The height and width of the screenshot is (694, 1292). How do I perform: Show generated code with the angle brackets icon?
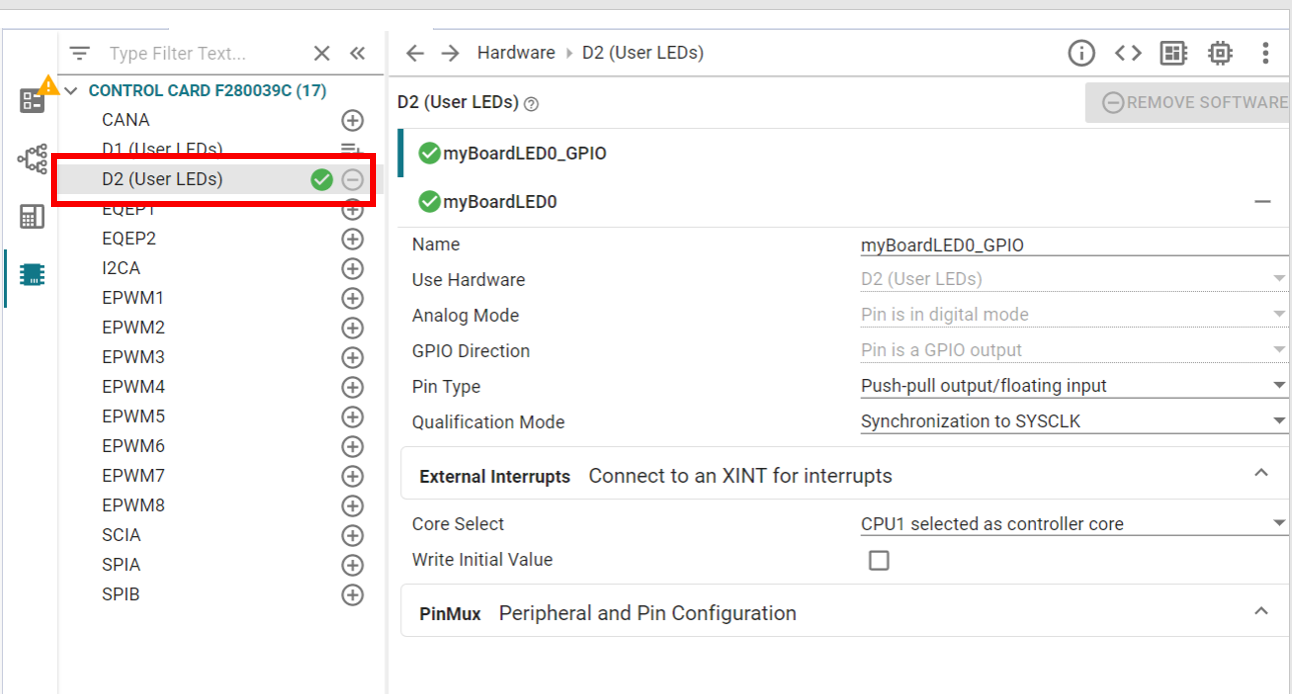pyautogui.click(x=1128, y=54)
